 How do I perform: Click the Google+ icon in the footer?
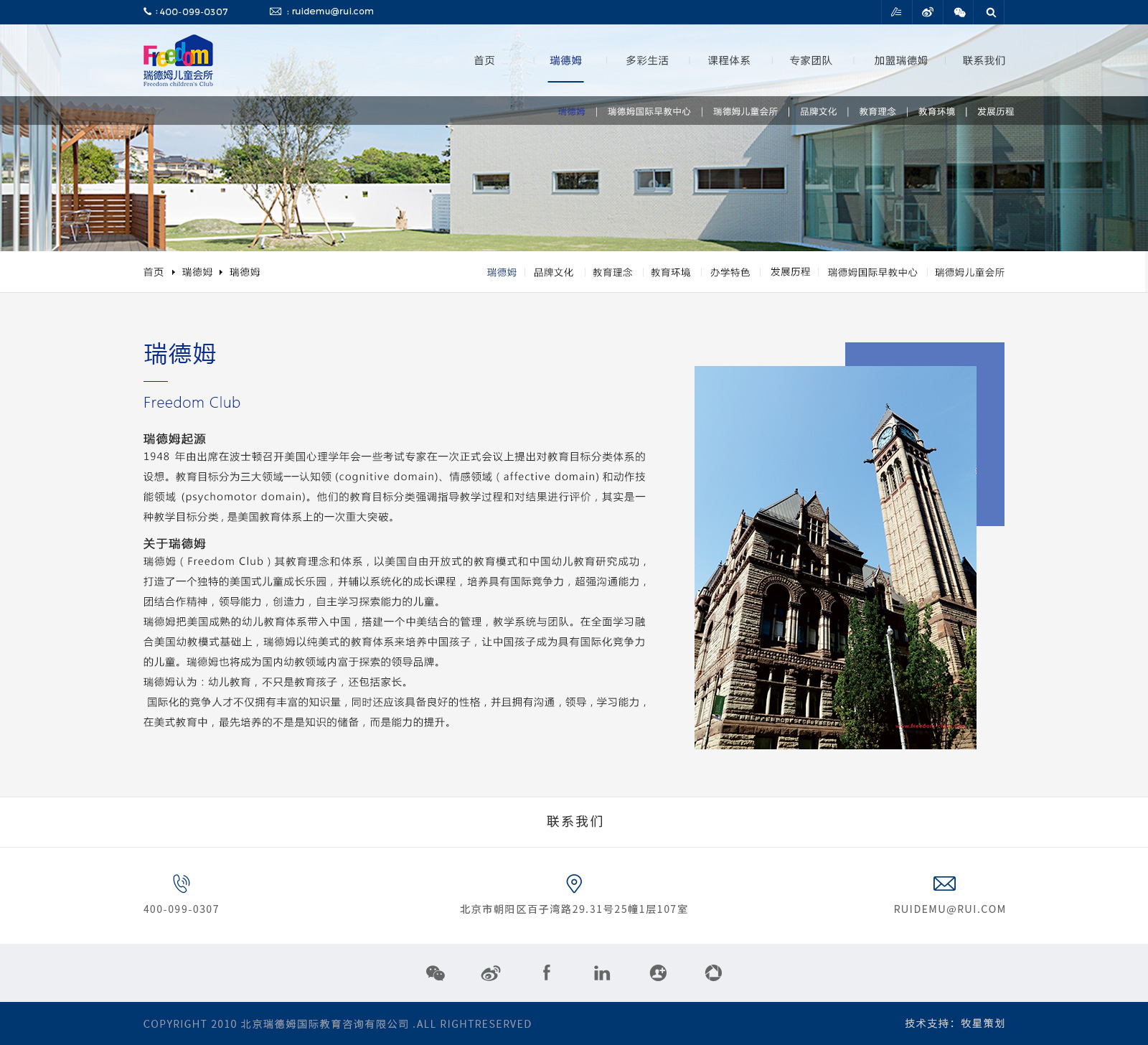point(658,973)
